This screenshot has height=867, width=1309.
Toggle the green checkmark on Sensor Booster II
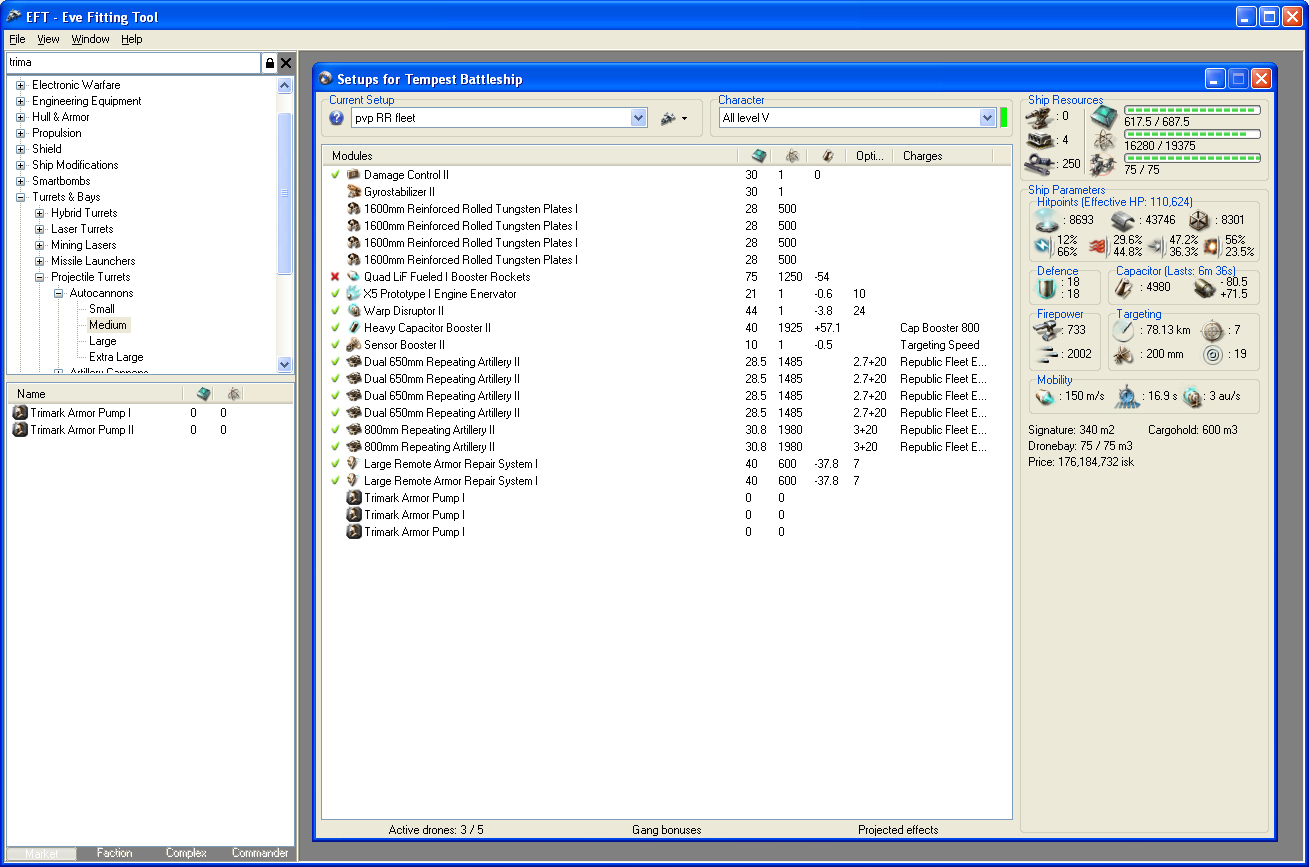click(x=335, y=345)
